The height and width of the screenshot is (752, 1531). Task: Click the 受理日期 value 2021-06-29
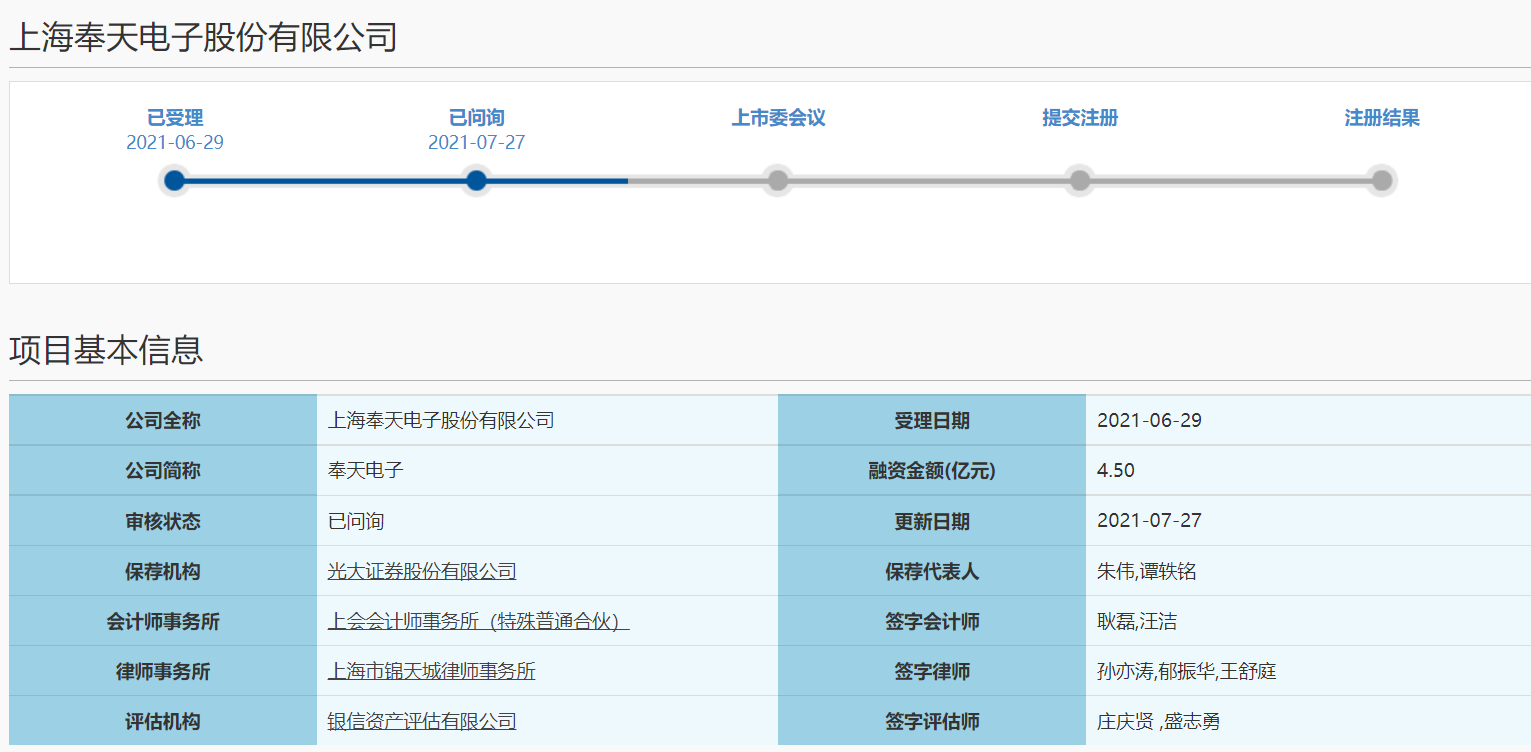pos(1149,421)
